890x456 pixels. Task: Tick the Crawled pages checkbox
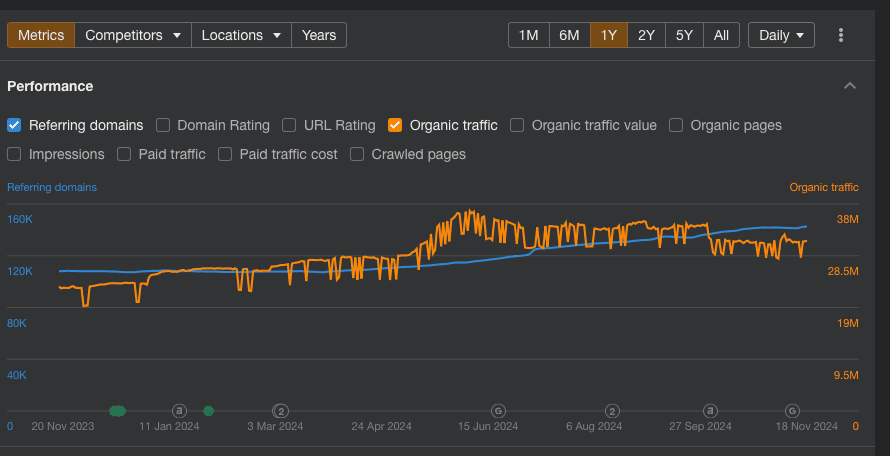(x=357, y=154)
